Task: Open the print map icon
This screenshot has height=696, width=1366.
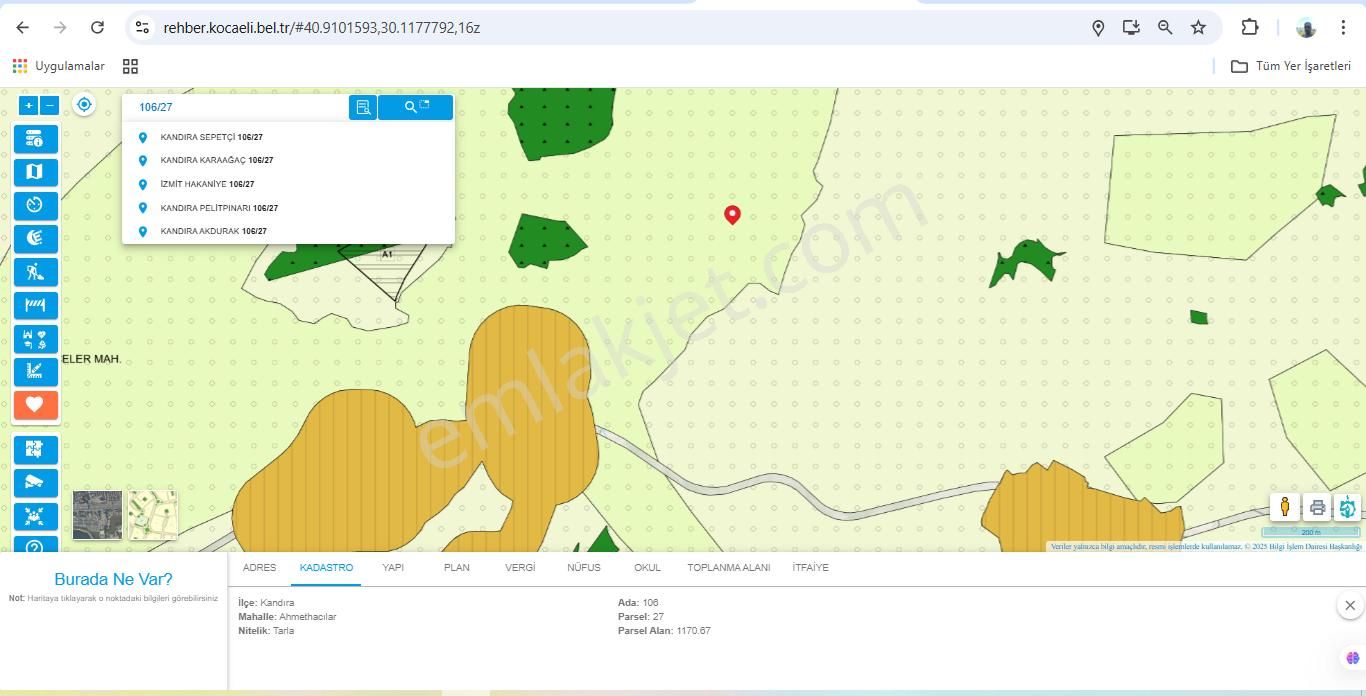Action: [1317, 507]
